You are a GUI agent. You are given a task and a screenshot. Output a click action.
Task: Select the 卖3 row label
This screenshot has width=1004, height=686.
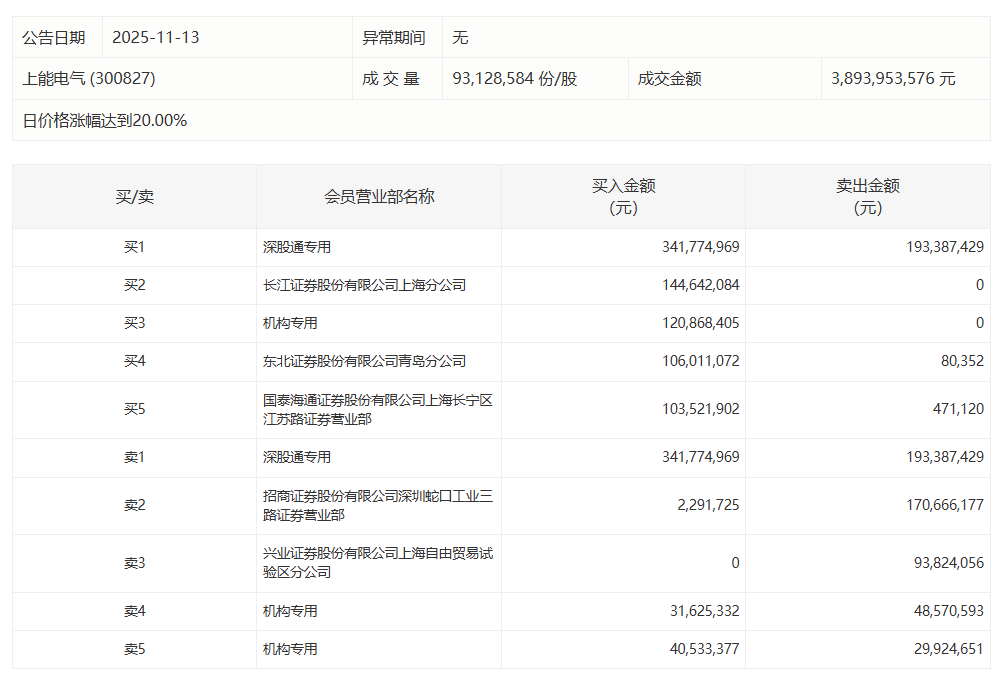(134, 563)
